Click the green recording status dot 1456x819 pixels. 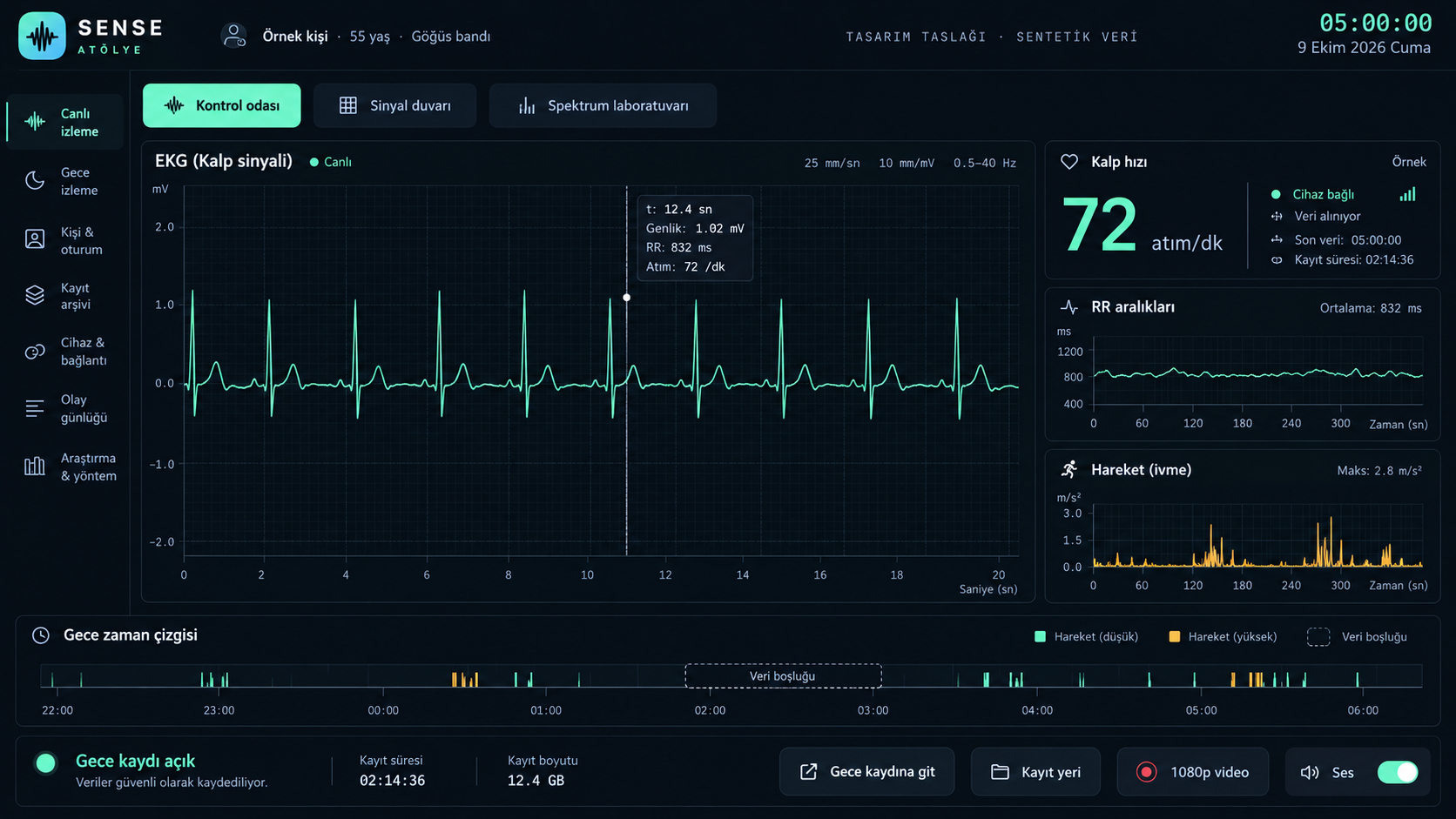point(46,763)
